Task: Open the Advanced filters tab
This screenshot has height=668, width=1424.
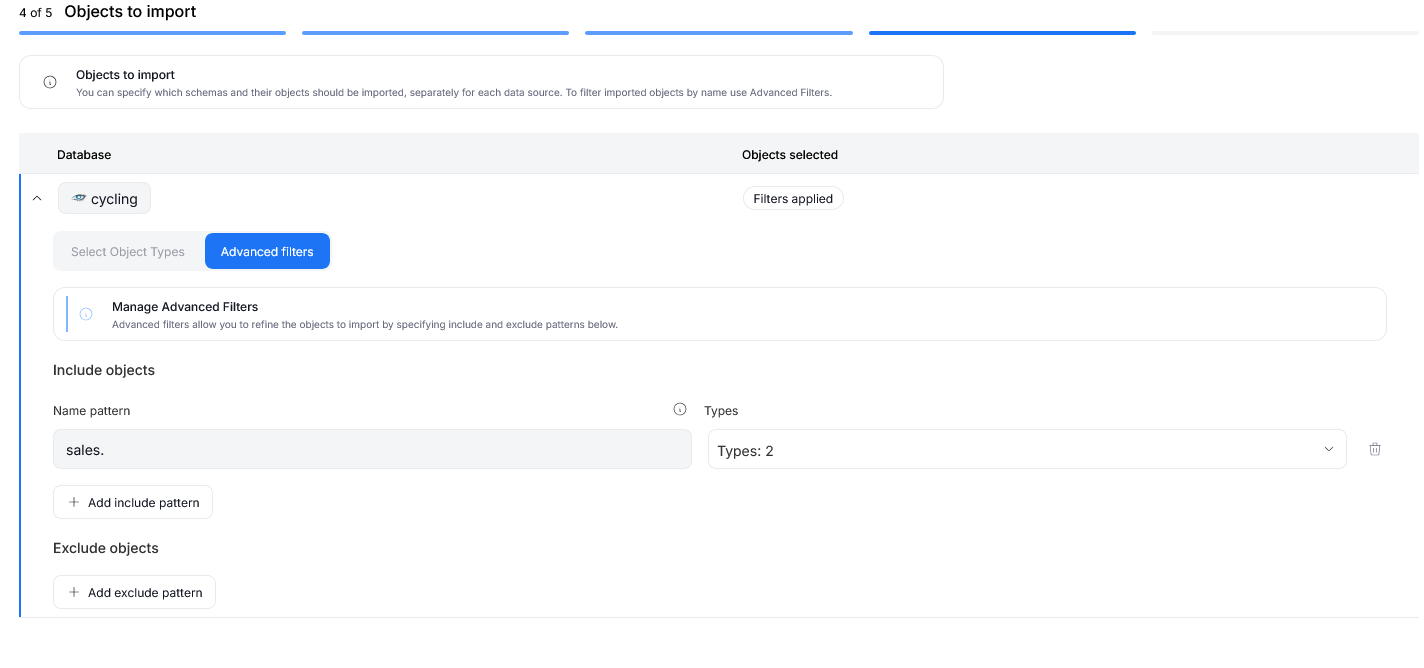Action: point(267,252)
